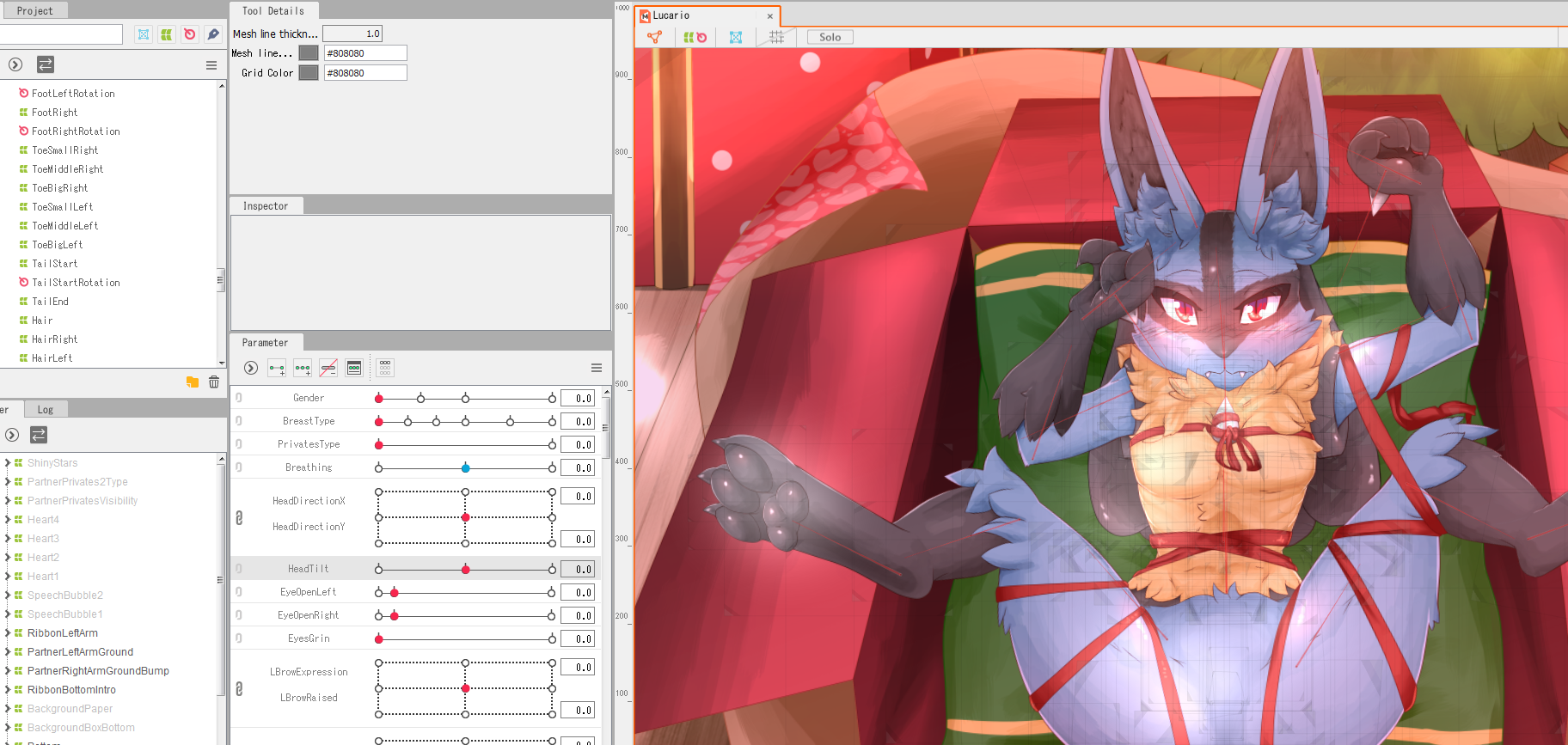Click the Grid Color swatch
Image resolution: width=1568 pixels, height=745 pixels.
pyautogui.click(x=309, y=73)
